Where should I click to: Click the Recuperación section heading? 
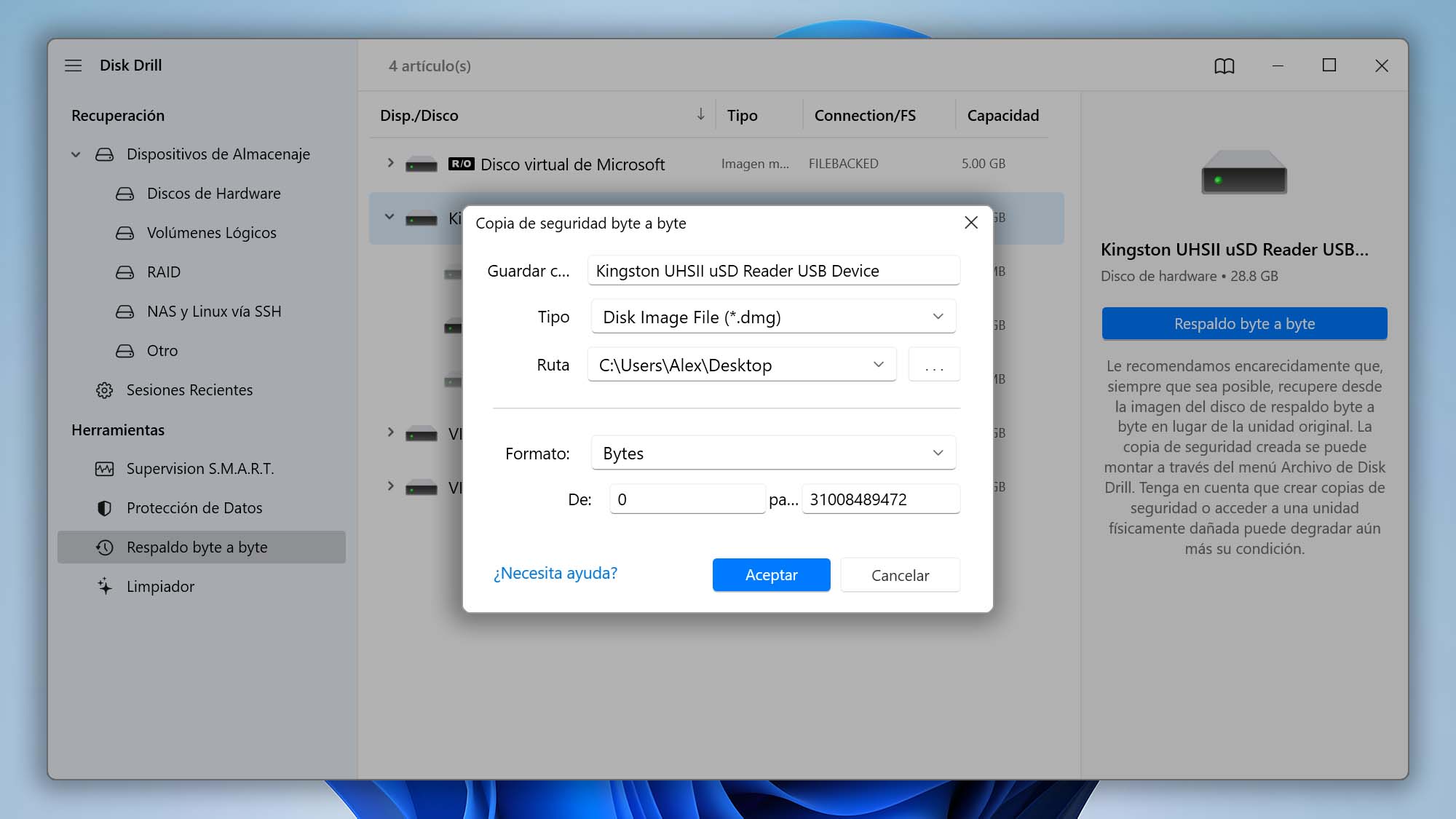(x=117, y=116)
